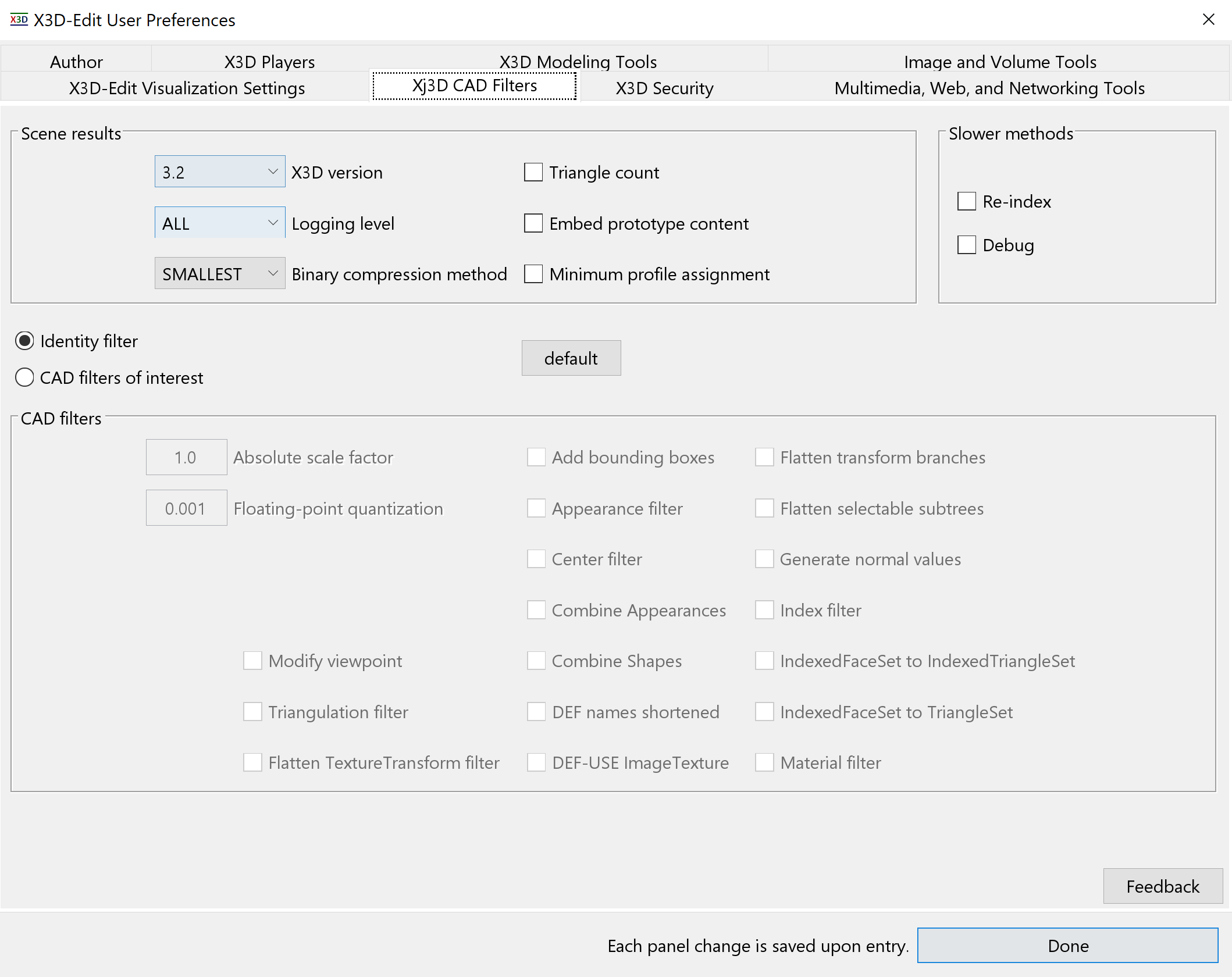
Task: Toggle Combine Shapes checkbox
Action: click(x=536, y=661)
